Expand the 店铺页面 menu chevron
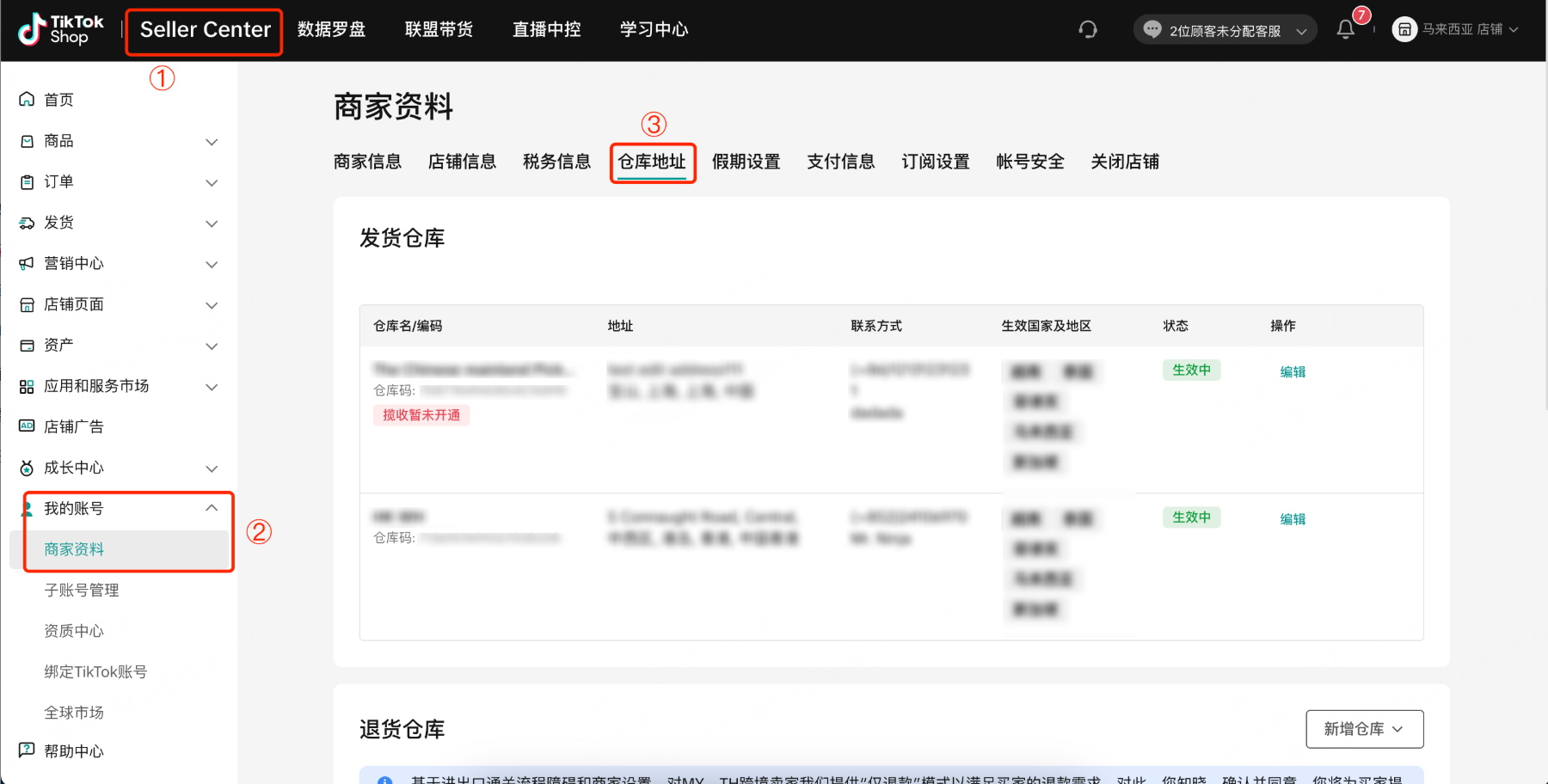 click(212, 305)
